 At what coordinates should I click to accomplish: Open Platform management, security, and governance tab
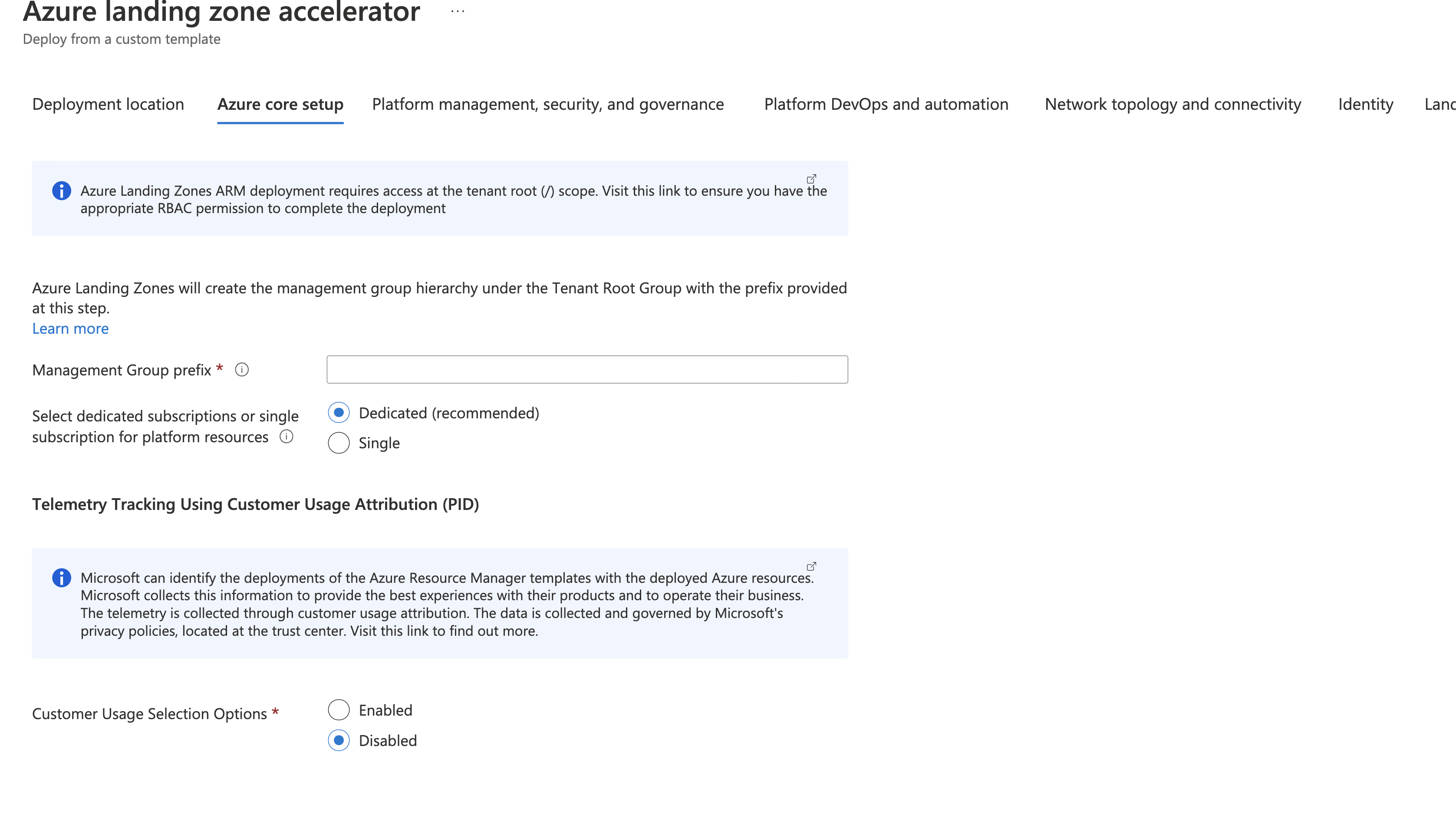pyautogui.click(x=548, y=104)
